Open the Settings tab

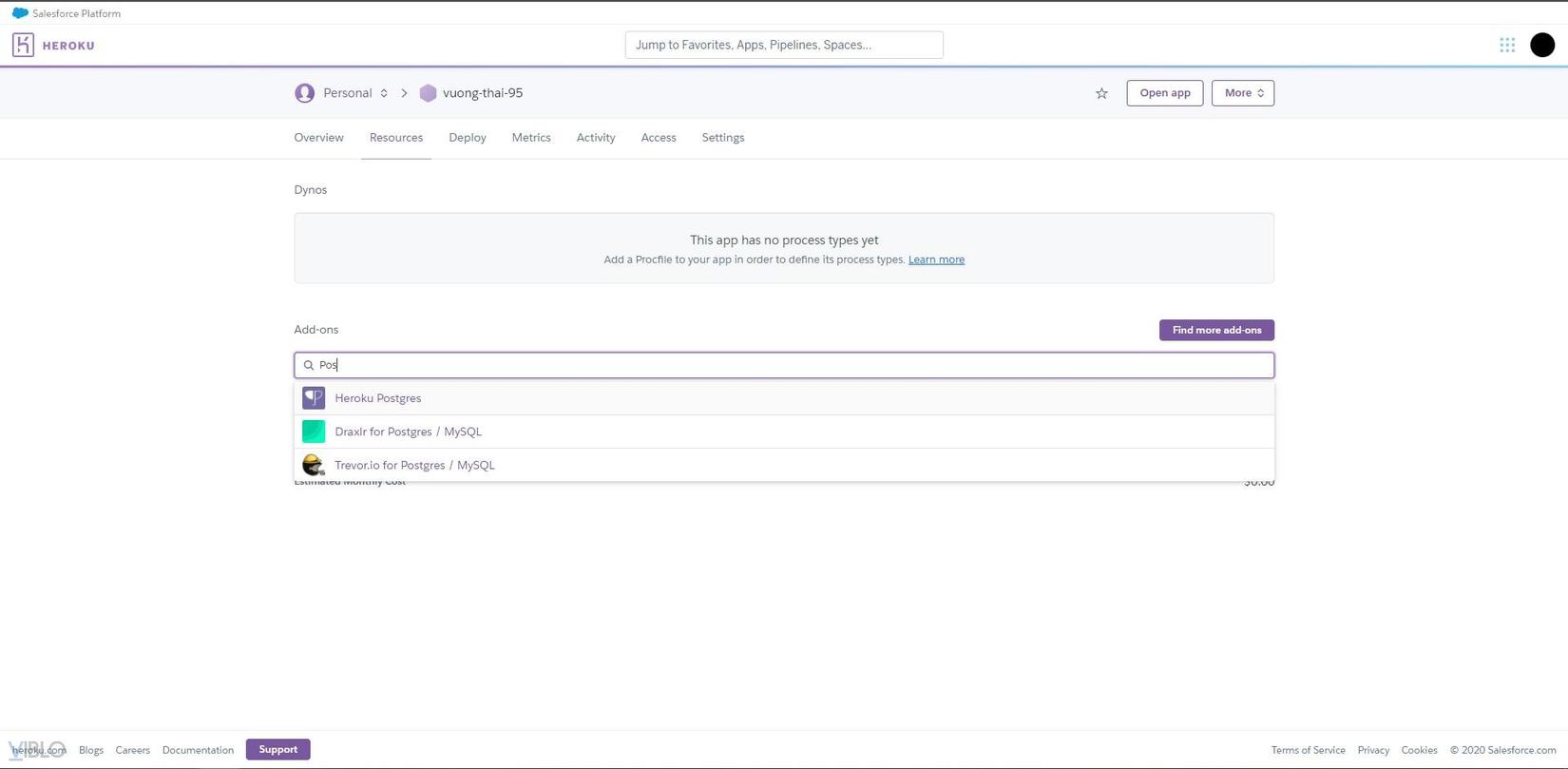[723, 138]
